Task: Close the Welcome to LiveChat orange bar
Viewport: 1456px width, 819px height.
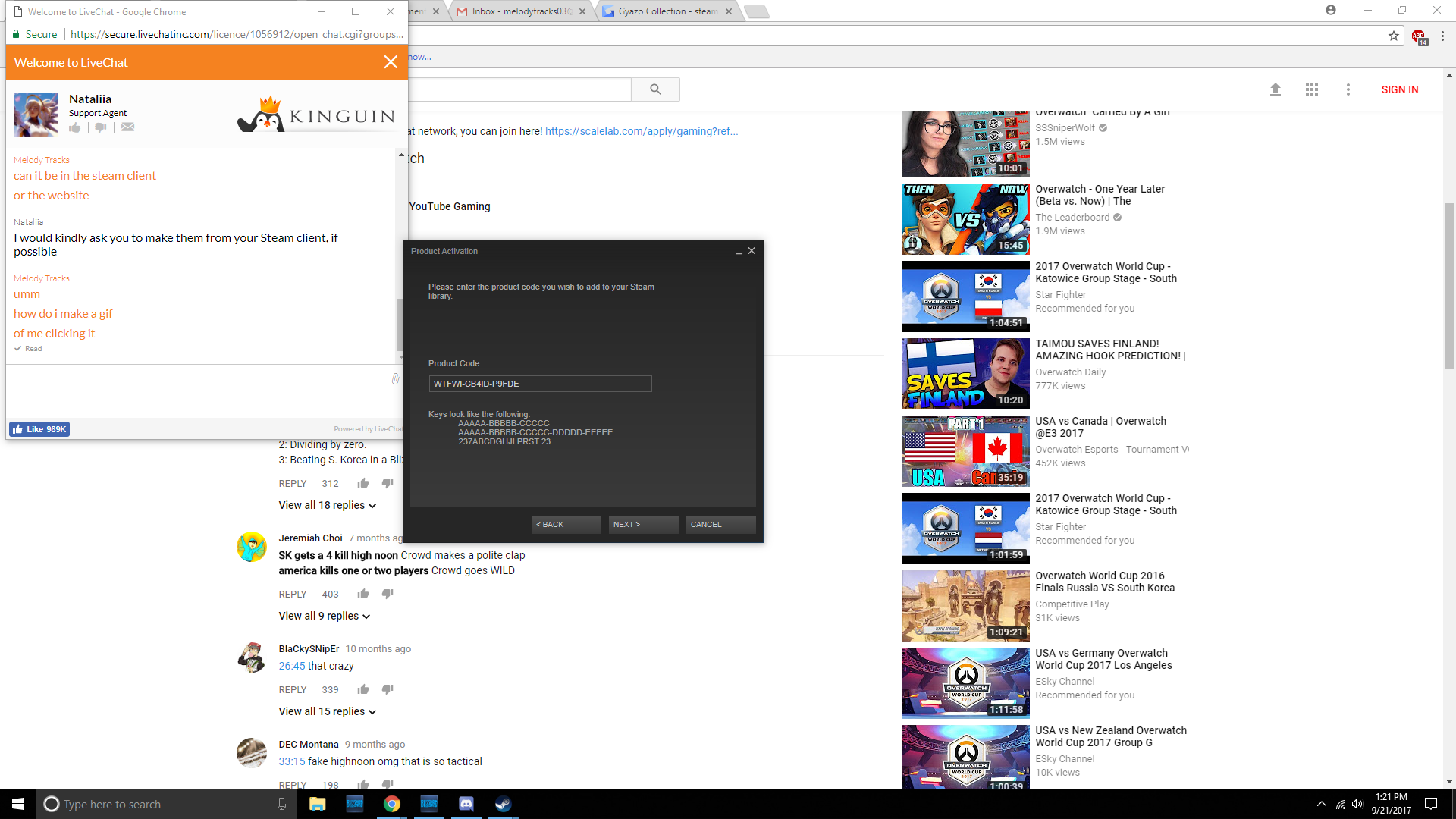Action: point(391,62)
